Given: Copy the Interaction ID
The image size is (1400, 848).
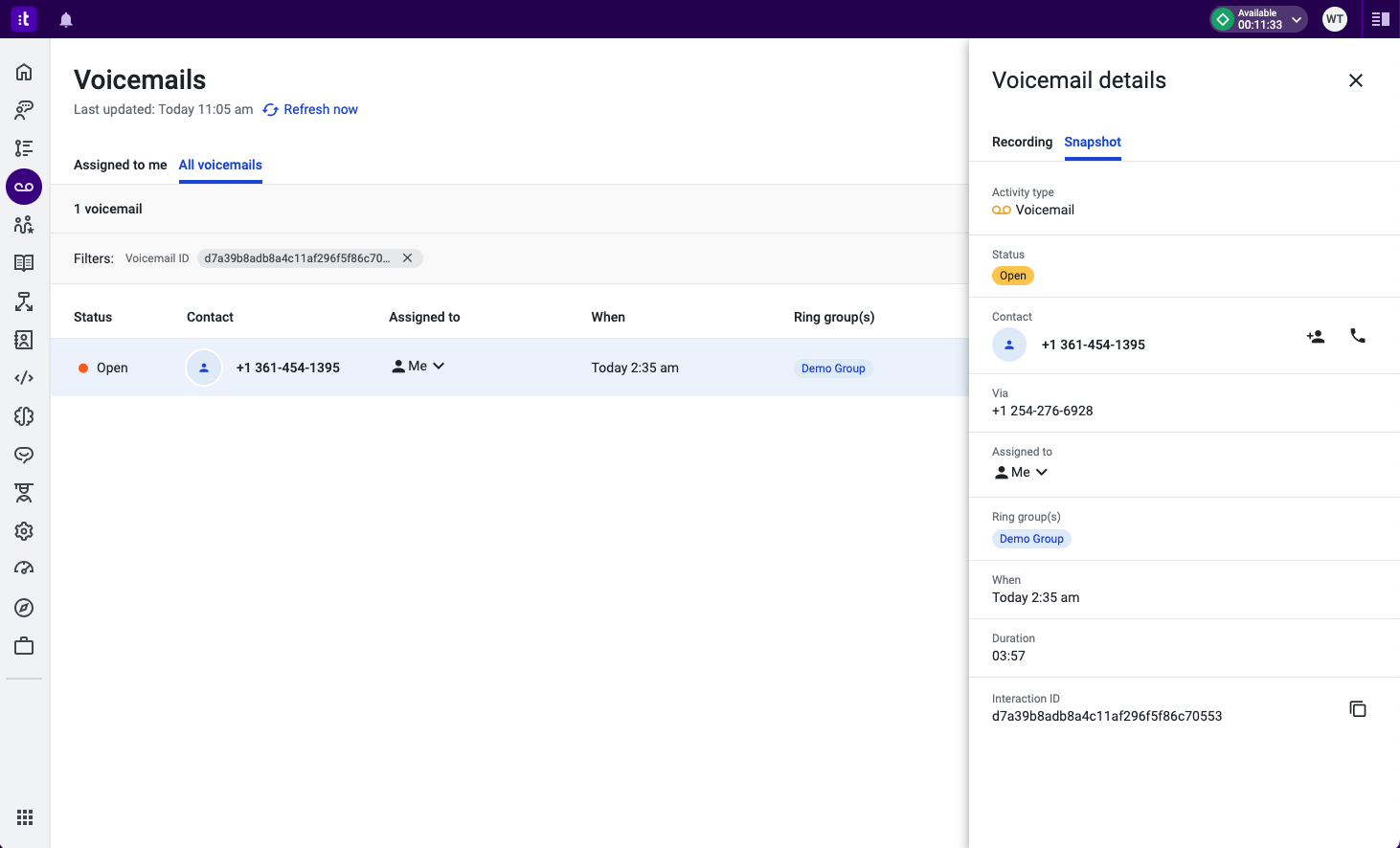Looking at the screenshot, I should click(x=1358, y=709).
